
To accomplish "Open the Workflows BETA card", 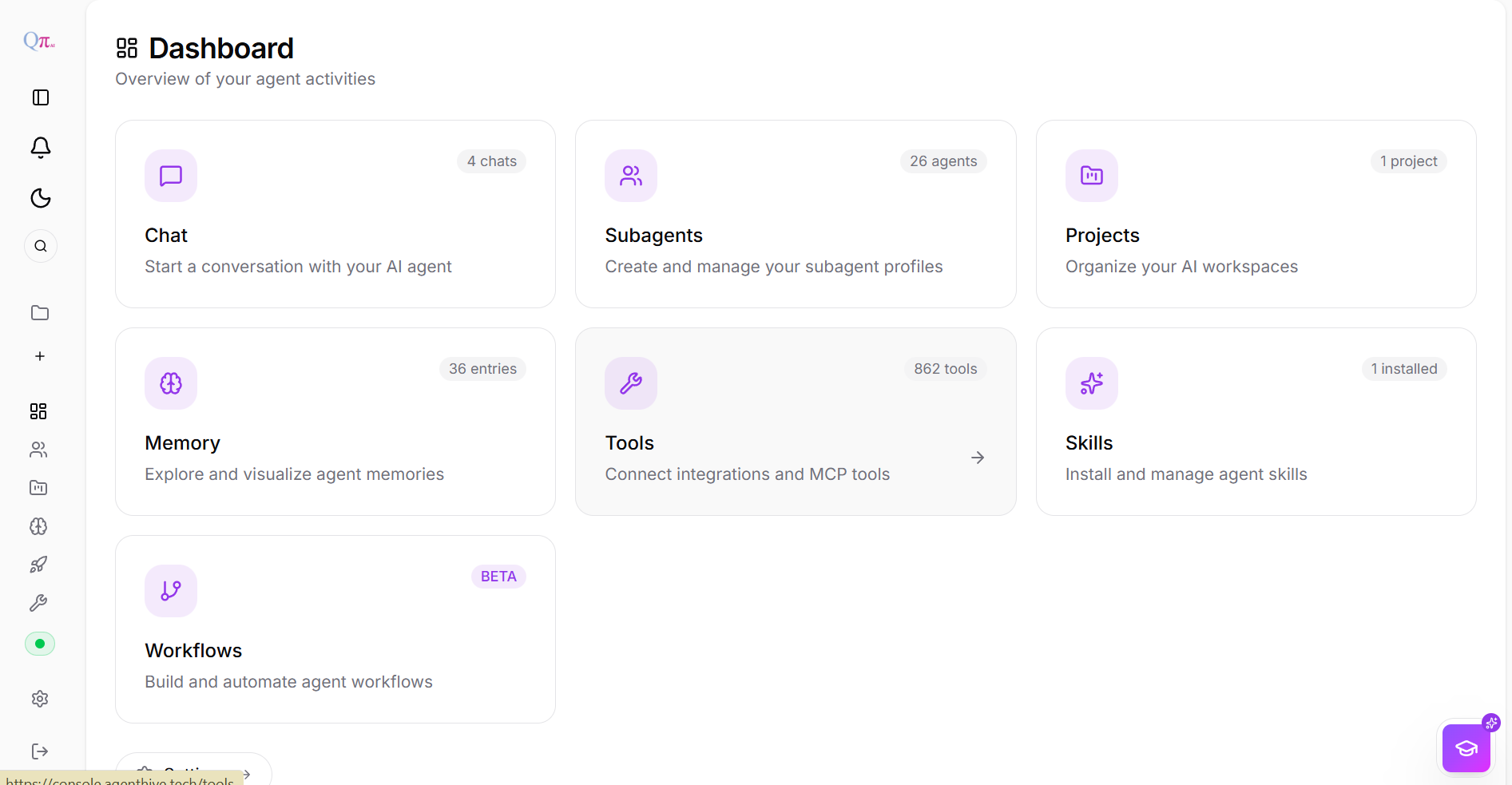I will 335,629.
